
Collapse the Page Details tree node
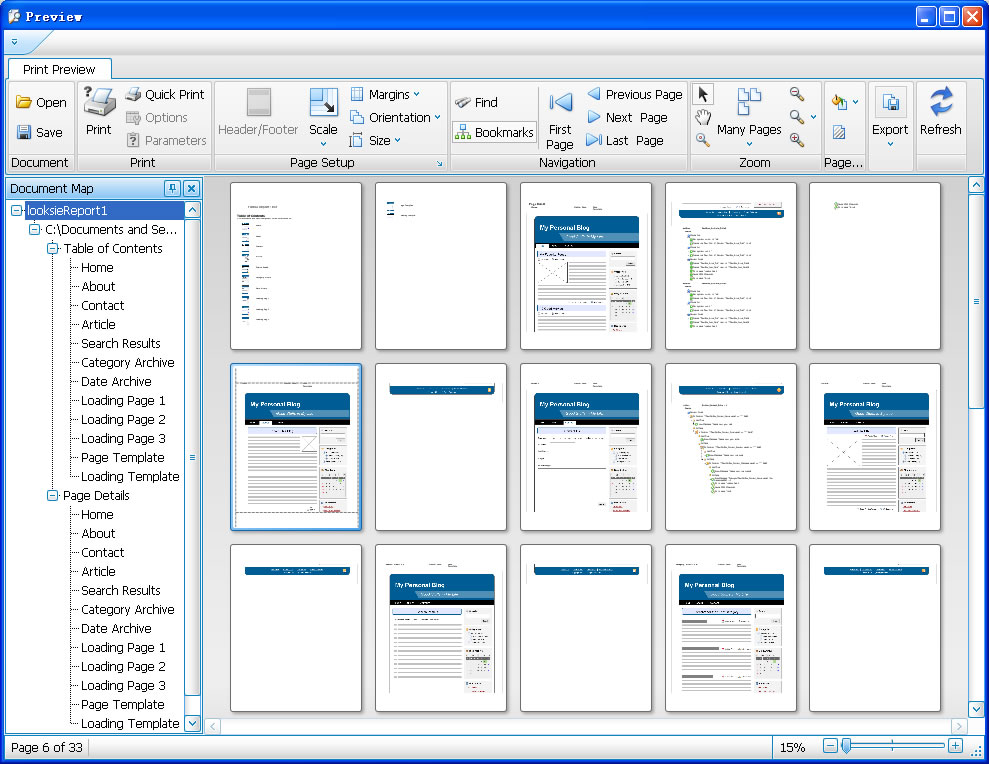[53, 496]
